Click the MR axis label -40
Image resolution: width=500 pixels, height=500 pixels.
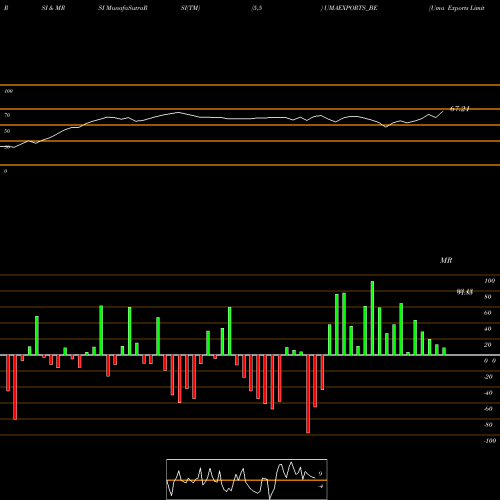pyautogui.click(x=488, y=393)
